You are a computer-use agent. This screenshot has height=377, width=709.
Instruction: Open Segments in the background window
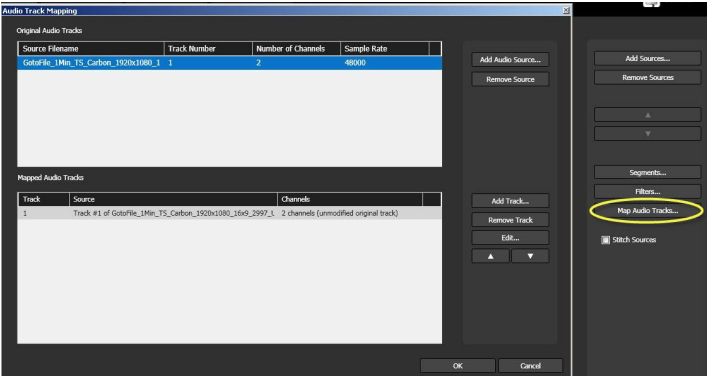tap(648, 173)
